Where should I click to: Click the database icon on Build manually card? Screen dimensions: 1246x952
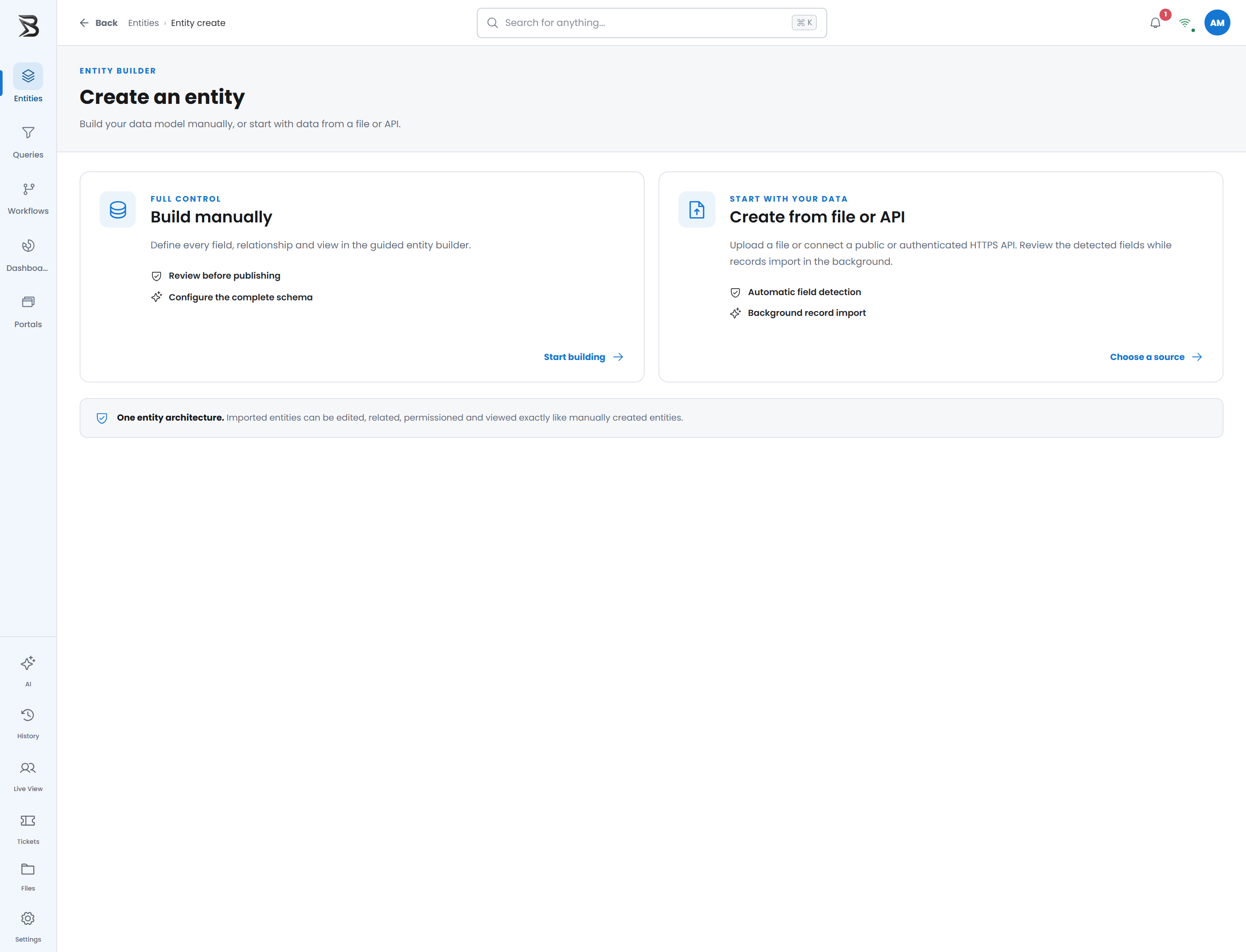[118, 210]
